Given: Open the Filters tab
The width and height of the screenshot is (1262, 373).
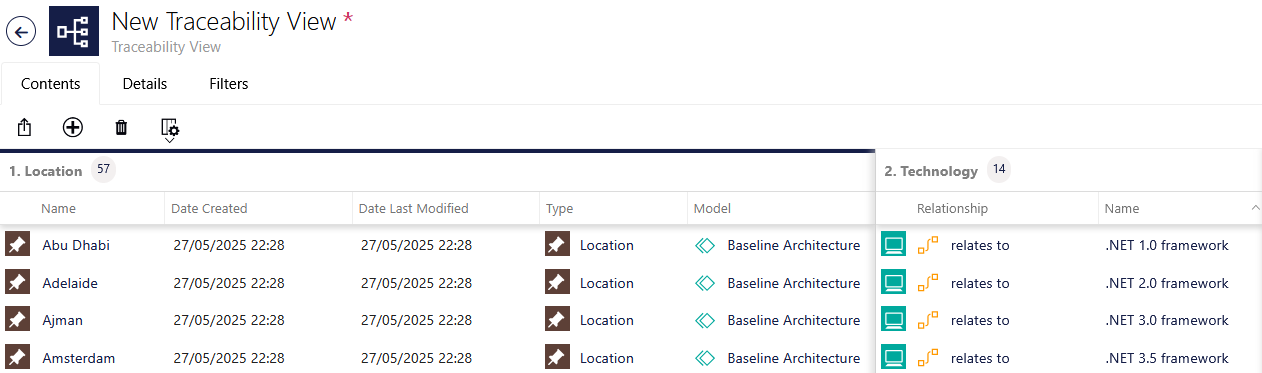Looking at the screenshot, I should coord(229,84).
